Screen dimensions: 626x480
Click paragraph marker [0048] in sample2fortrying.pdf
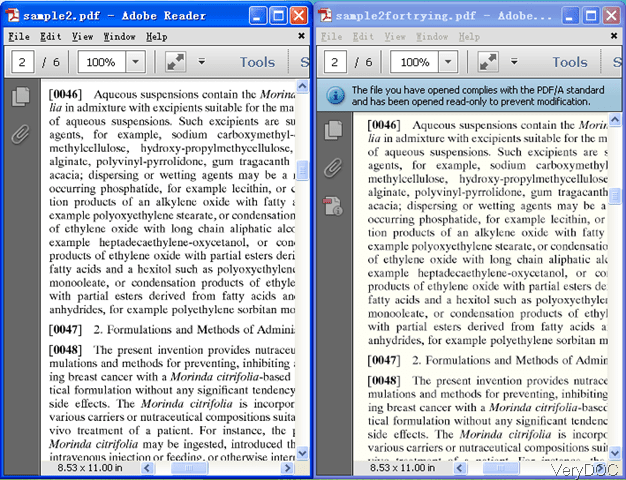tap(384, 381)
